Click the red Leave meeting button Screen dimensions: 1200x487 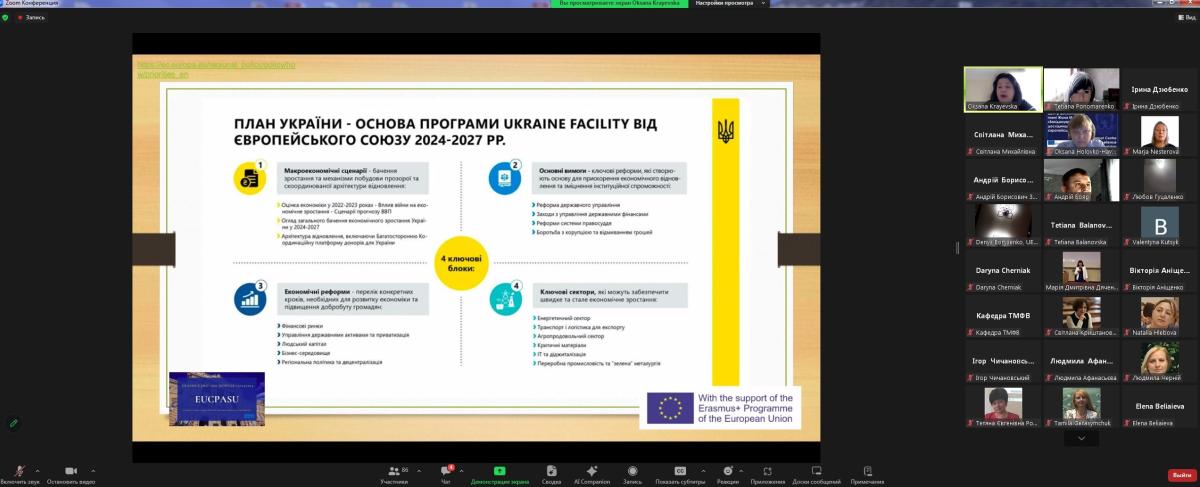(1180, 475)
